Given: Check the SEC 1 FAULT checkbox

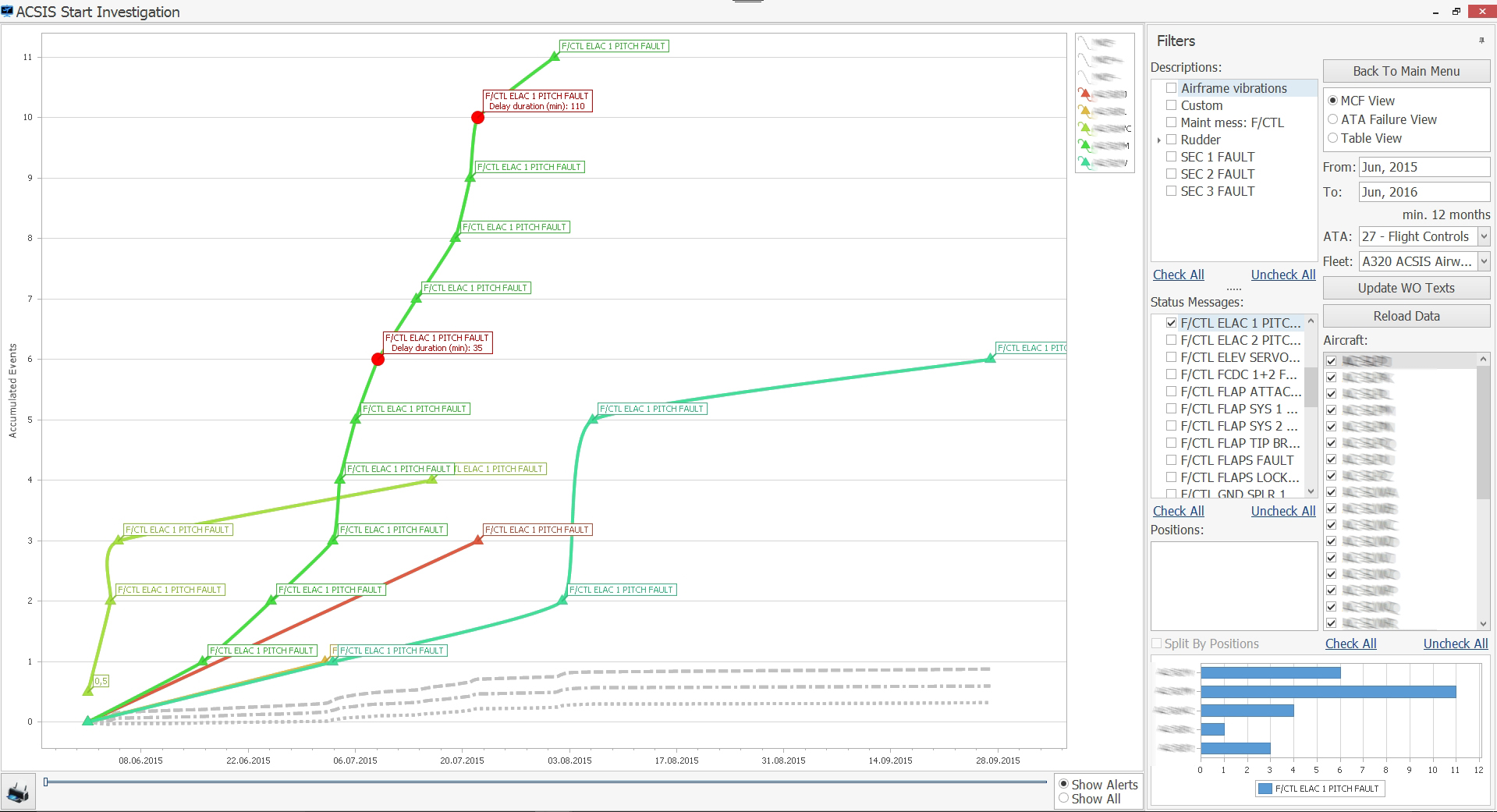Looking at the screenshot, I should pyautogui.click(x=1171, y=157).
